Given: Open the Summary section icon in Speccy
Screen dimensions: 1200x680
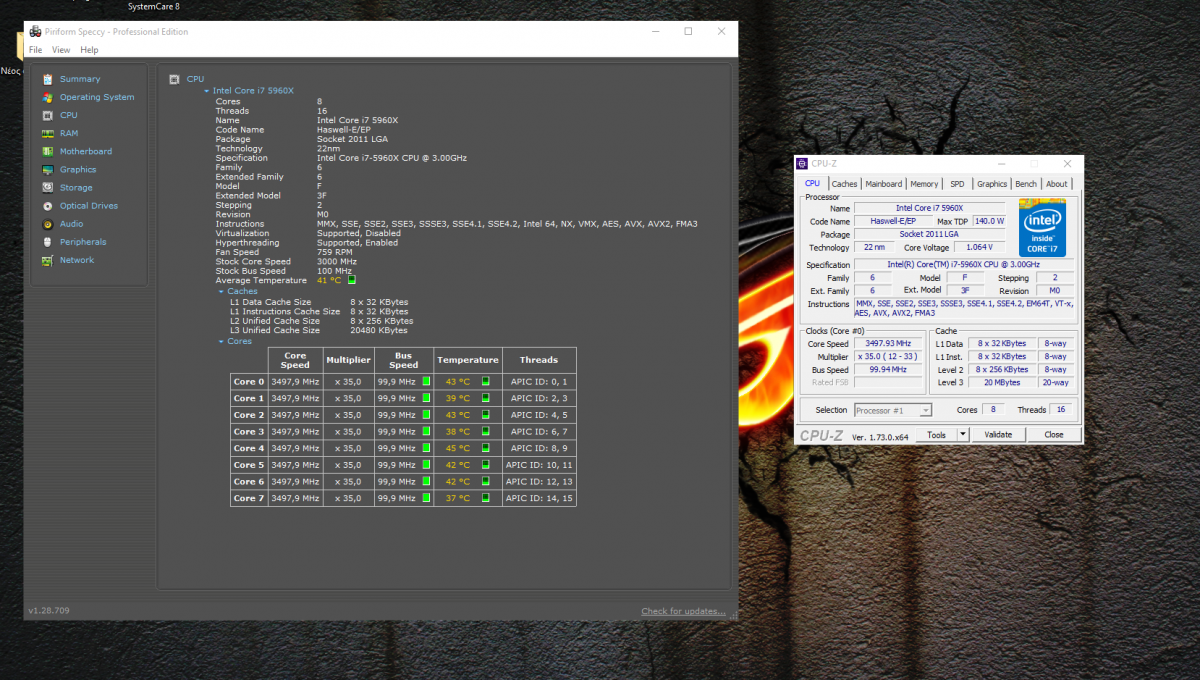Looking at the screenshot, I should (x=47, y=79).
